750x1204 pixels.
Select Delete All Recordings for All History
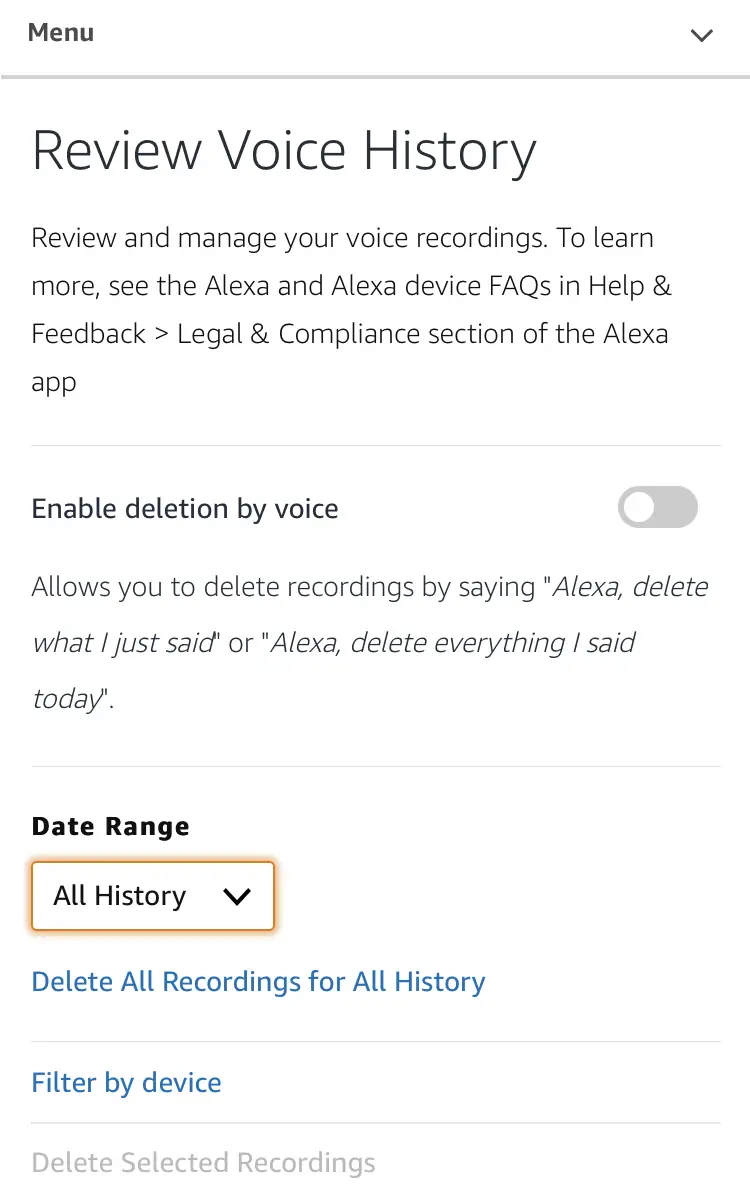pos(258,981)
